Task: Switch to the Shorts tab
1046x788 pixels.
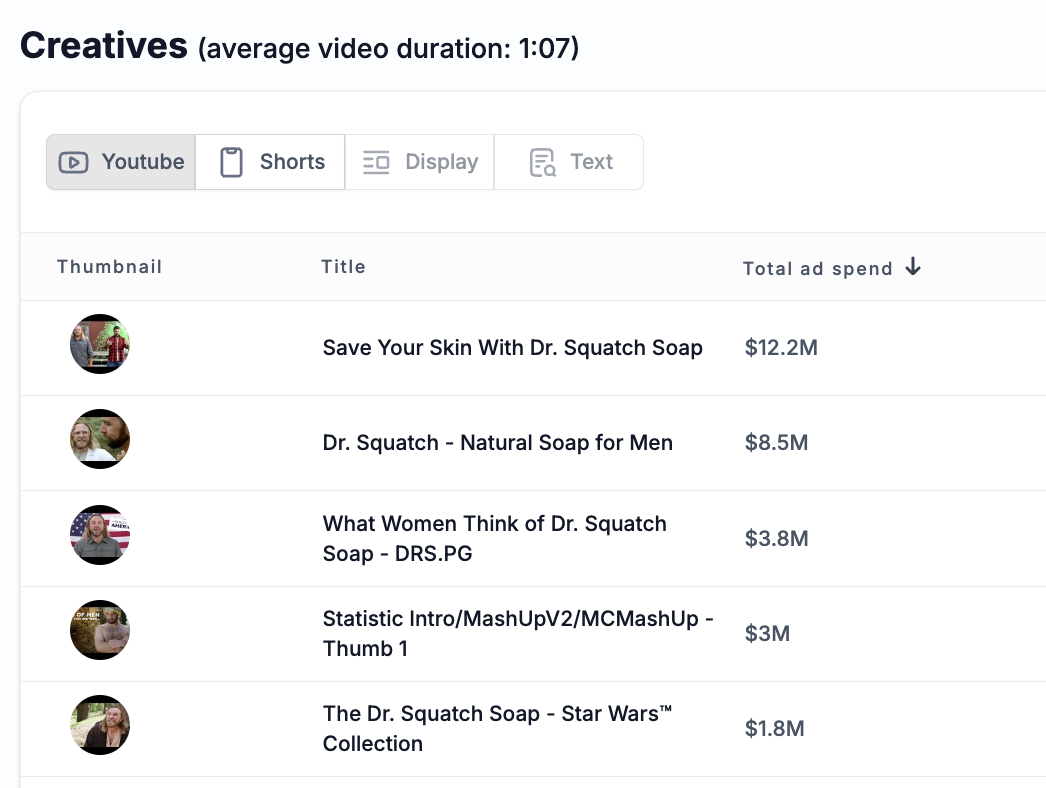Action: coord(270,162)
